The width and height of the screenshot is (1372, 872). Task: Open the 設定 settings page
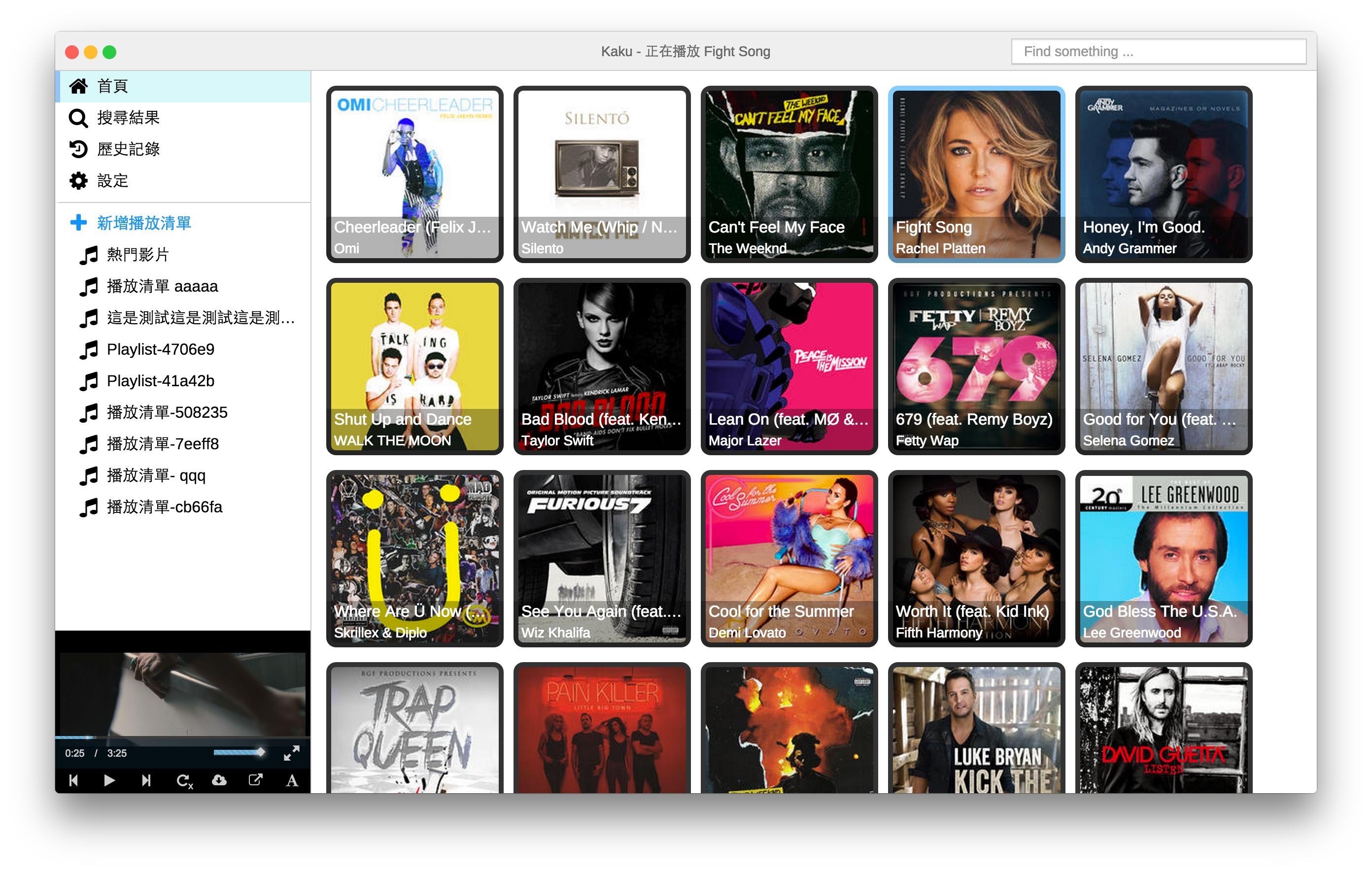[112, 181]
